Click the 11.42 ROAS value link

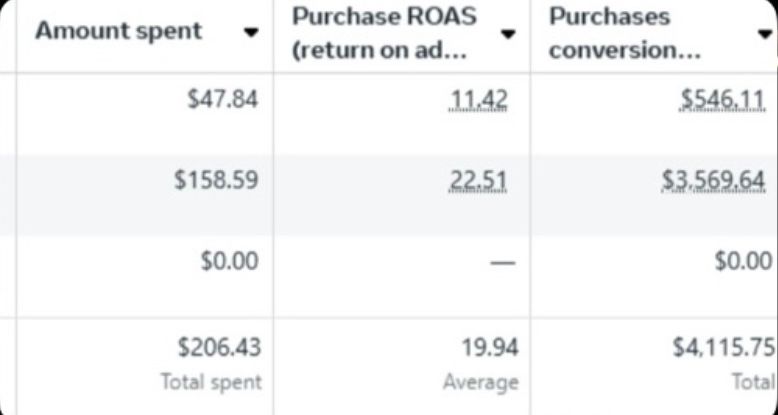pos(479,99)
